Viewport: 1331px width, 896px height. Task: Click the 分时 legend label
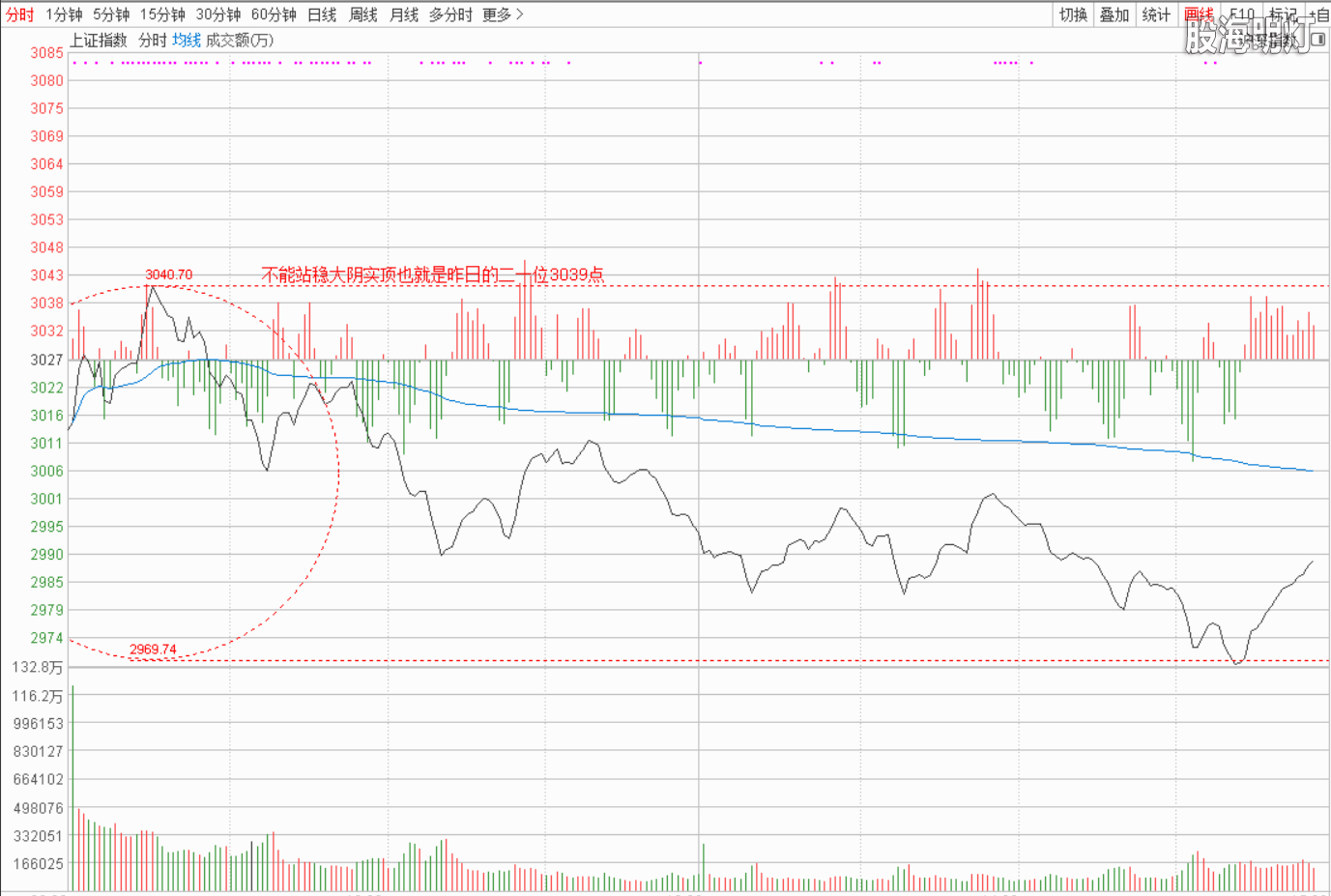(152, 40)
